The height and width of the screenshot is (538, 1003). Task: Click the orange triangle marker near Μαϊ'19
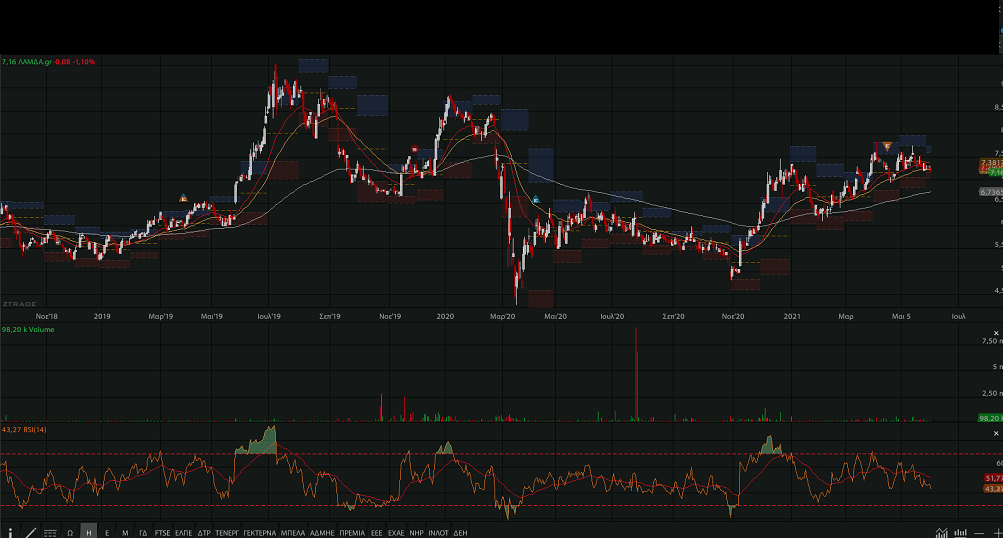[x=183, y=198]
